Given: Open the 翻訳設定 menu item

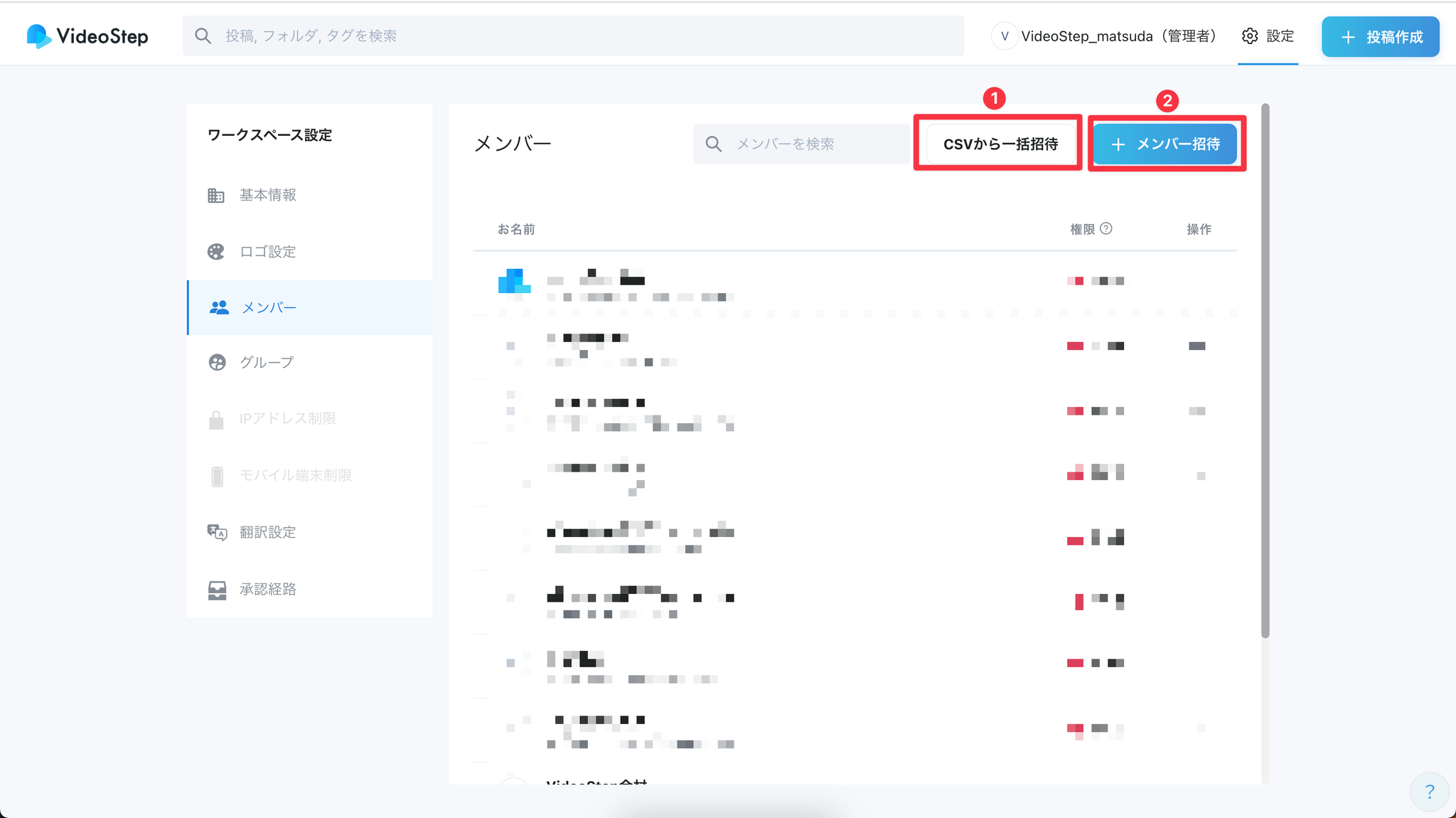Looking at the screenshot, I should [x=267, y=532].
